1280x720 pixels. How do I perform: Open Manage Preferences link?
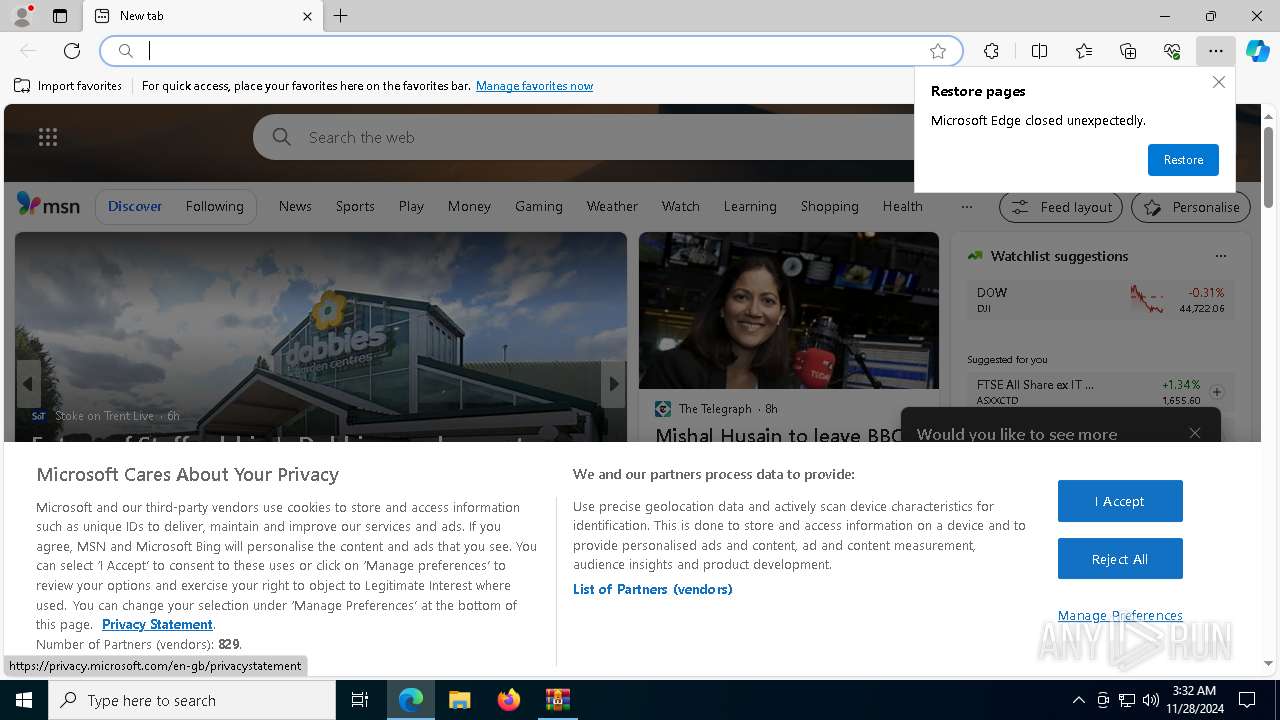(1120, 615)
